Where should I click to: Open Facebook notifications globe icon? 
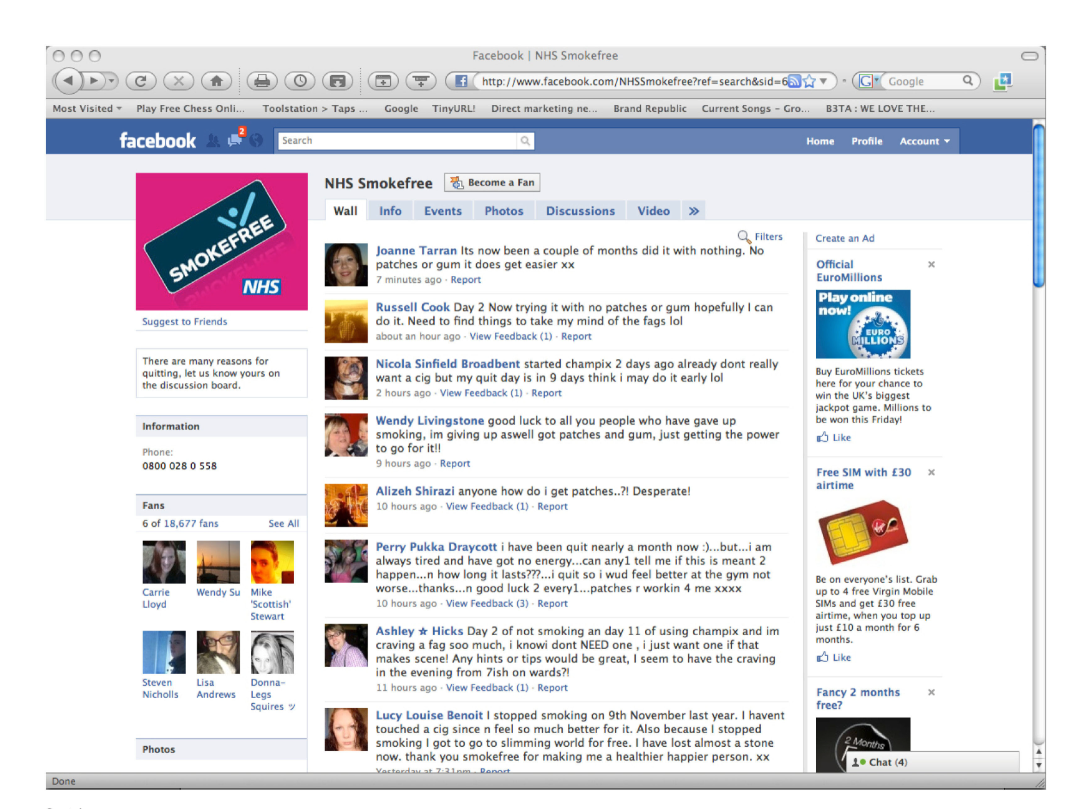point(257,141)
